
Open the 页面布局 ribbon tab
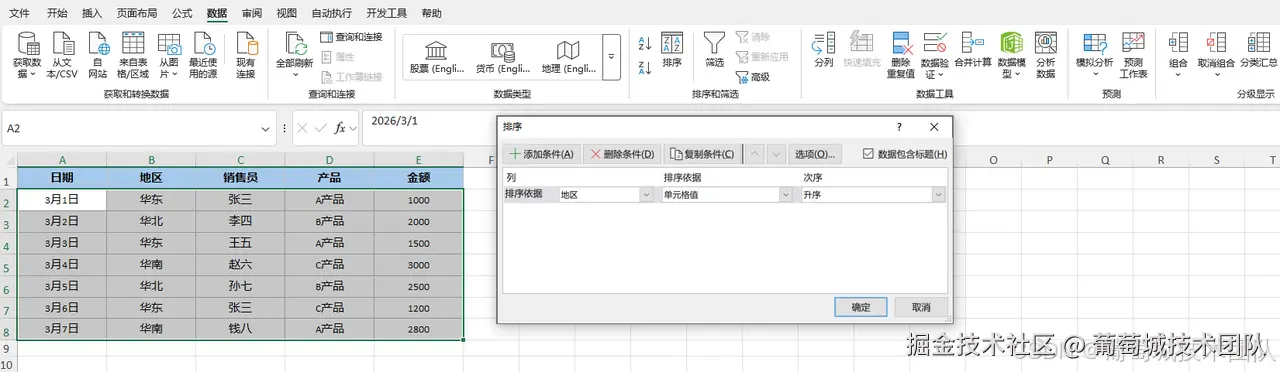(x=136, y=13)
